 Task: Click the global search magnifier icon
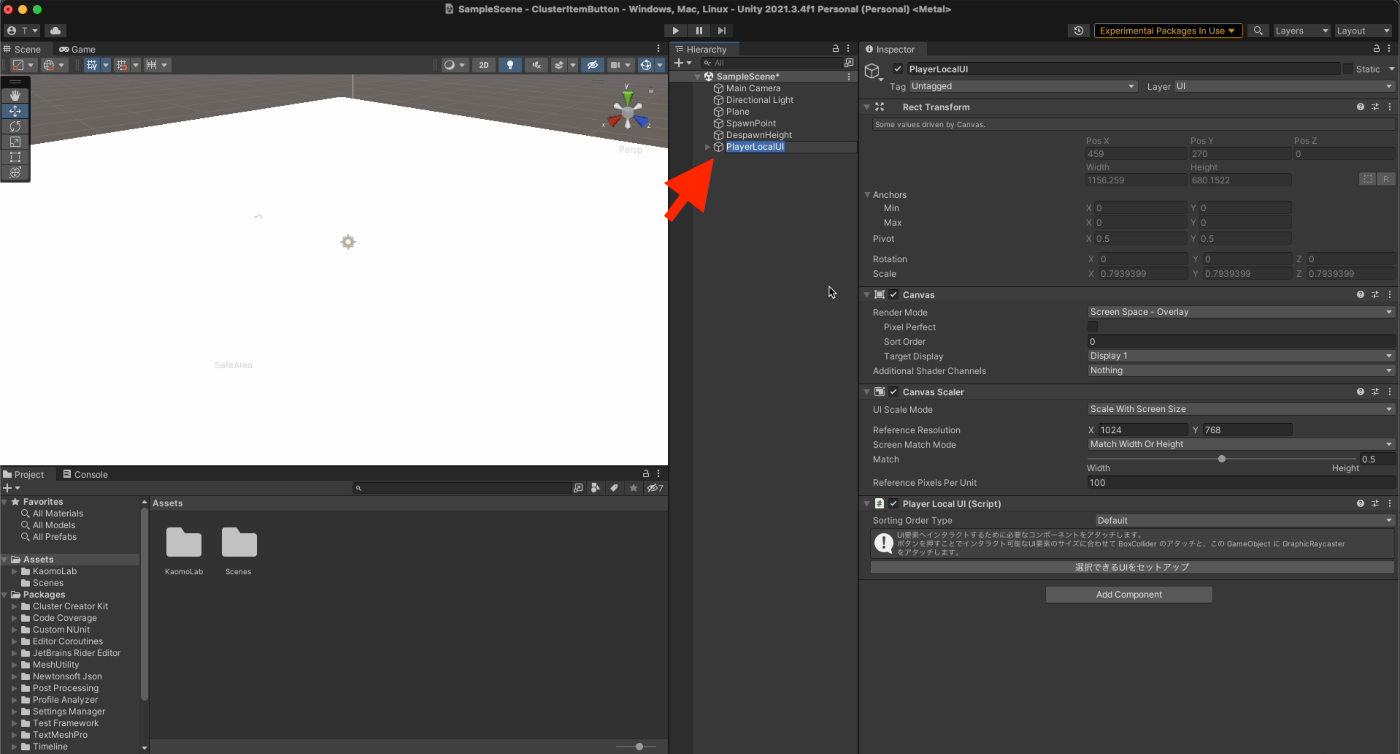click(x=1259, y=31)
